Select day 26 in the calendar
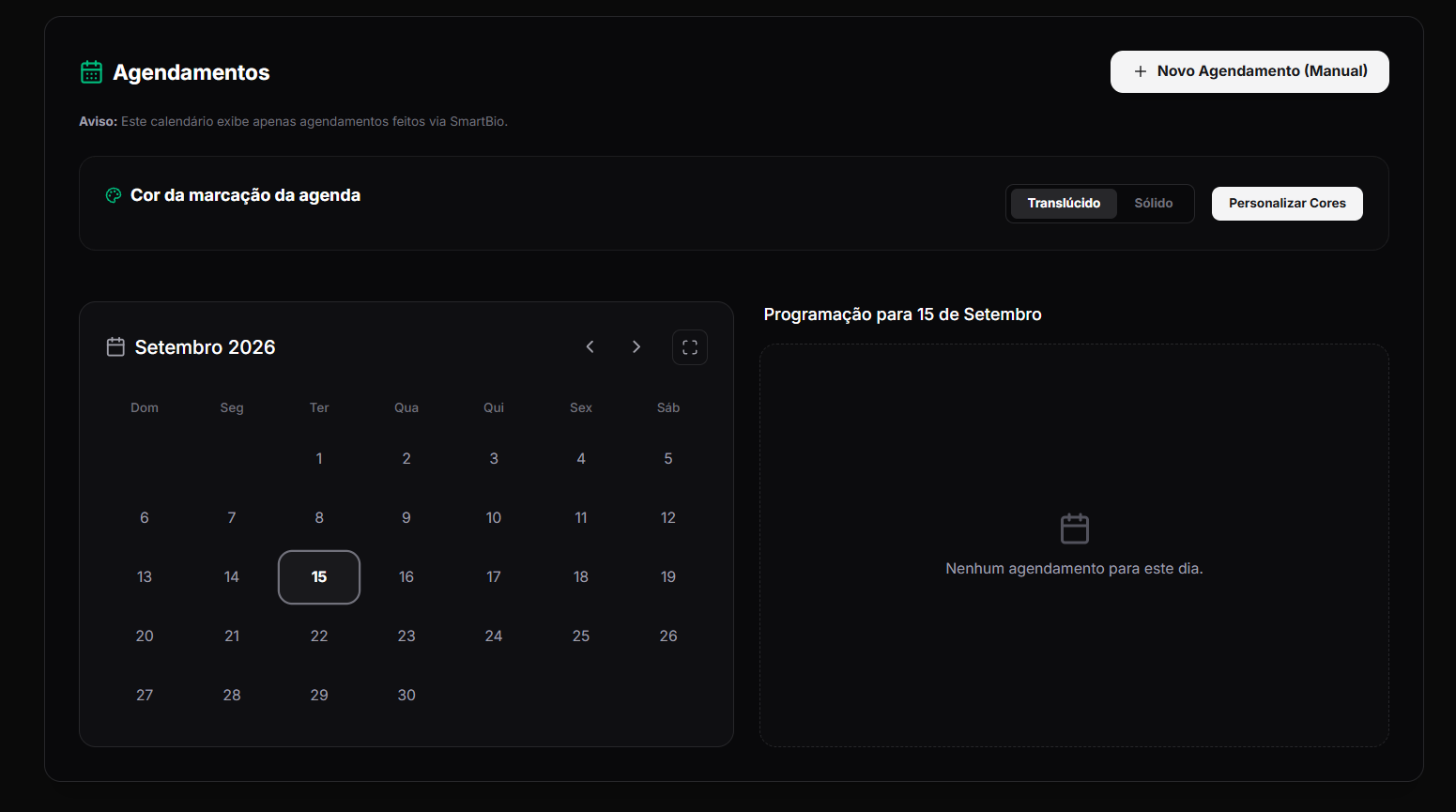Image resolution: width=1456 pixels, height=812 pixels. 668,636
